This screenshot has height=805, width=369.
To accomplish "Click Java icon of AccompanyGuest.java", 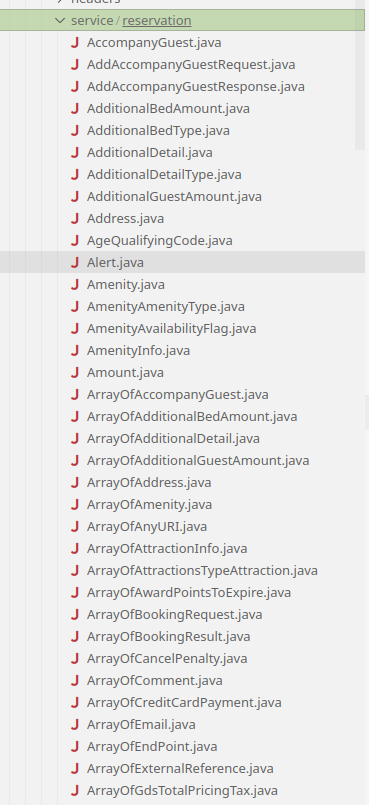I will pos(75,43).
